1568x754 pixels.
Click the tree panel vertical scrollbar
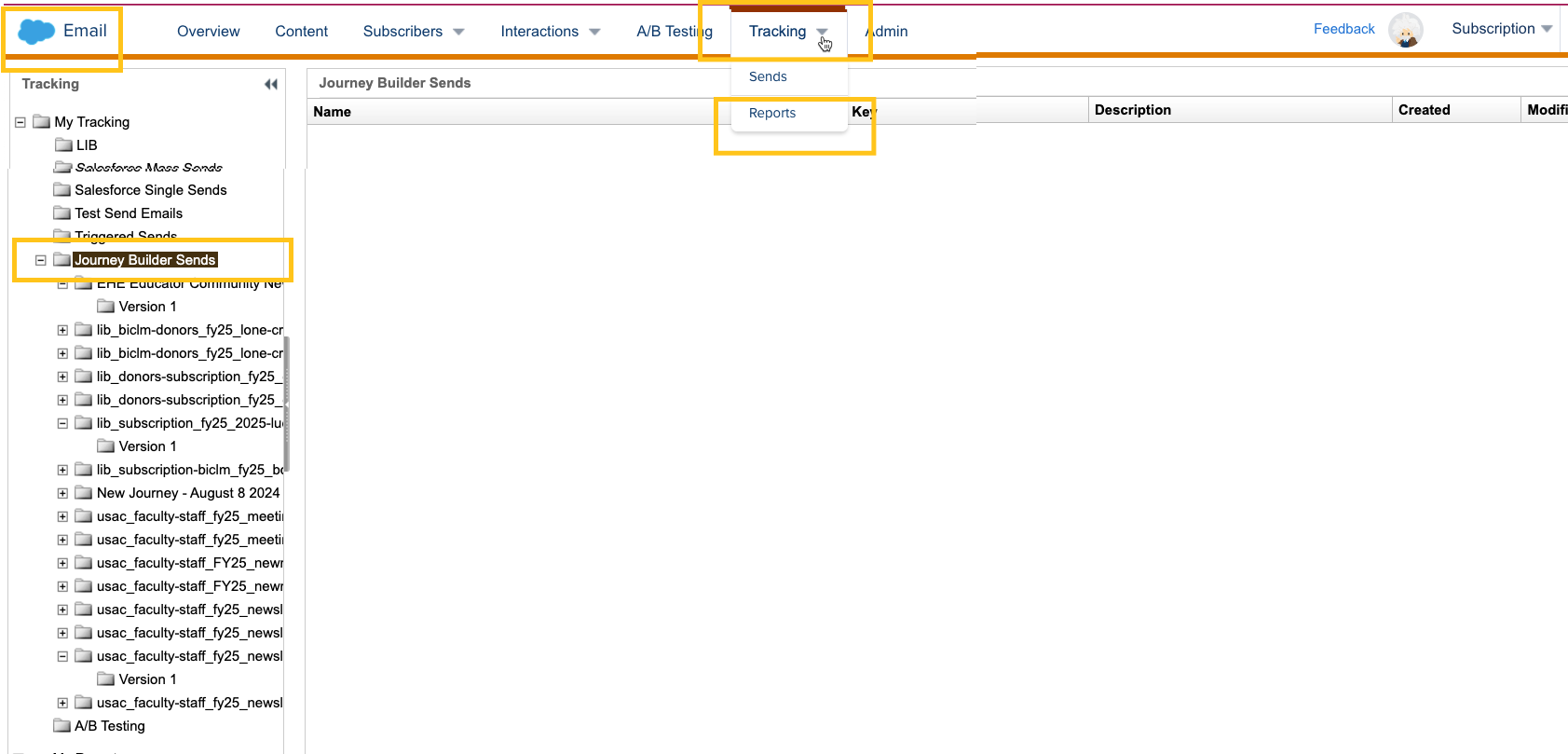tap(287, 404)
